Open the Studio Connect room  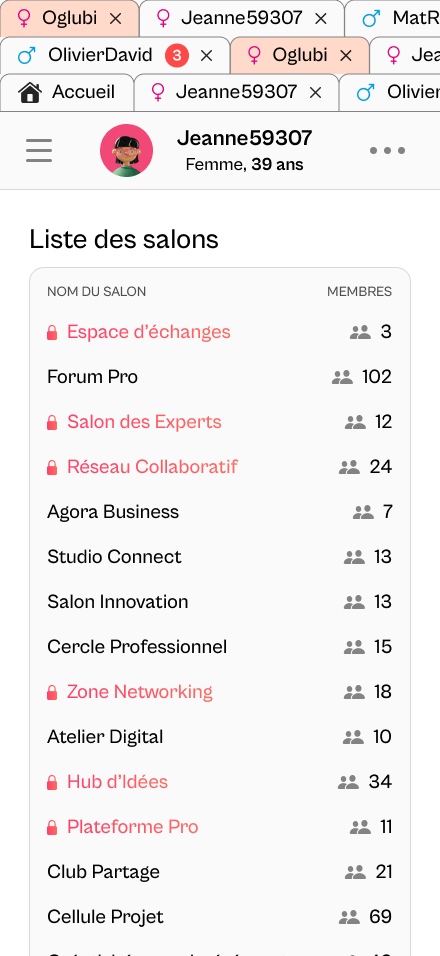point(115,557)
